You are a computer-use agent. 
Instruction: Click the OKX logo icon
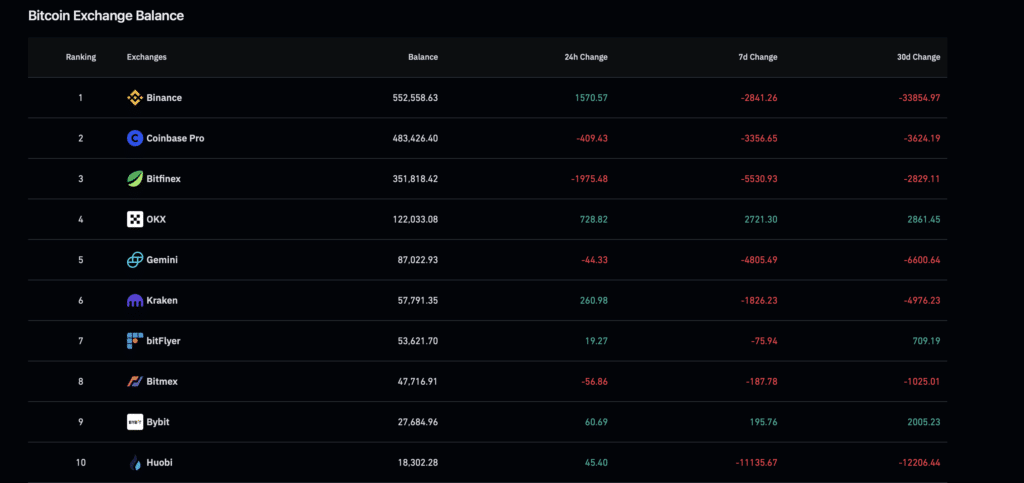(135, 219)
